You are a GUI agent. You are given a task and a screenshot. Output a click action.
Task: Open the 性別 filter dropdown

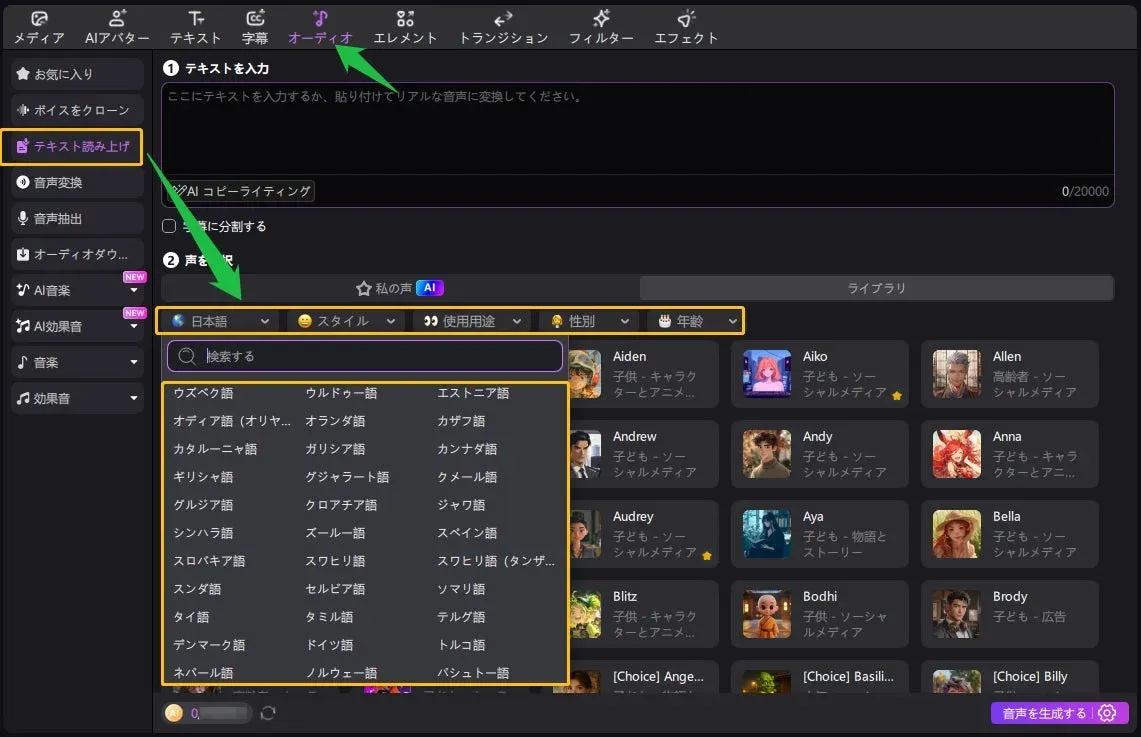[588, 321]
